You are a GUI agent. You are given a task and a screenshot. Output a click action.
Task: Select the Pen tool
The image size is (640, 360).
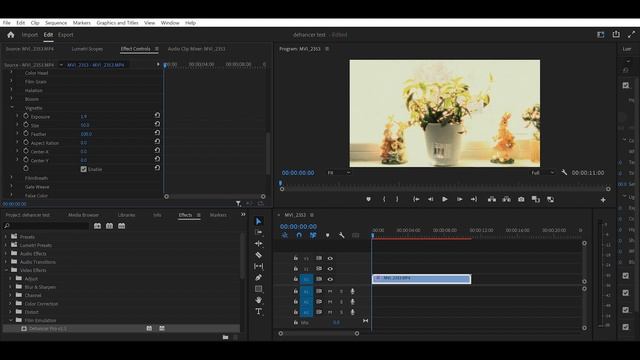[x=258, y=278]
